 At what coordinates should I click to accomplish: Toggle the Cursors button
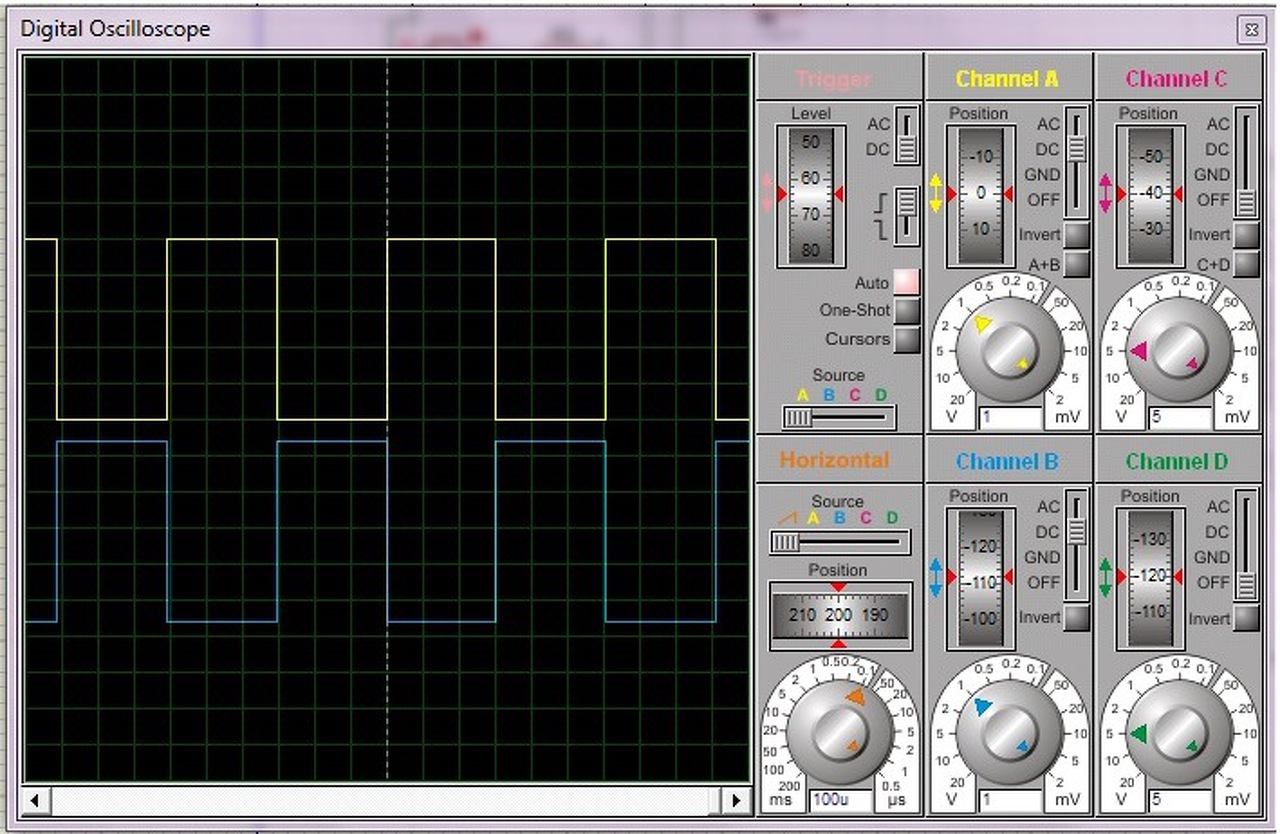pos(906,339)
